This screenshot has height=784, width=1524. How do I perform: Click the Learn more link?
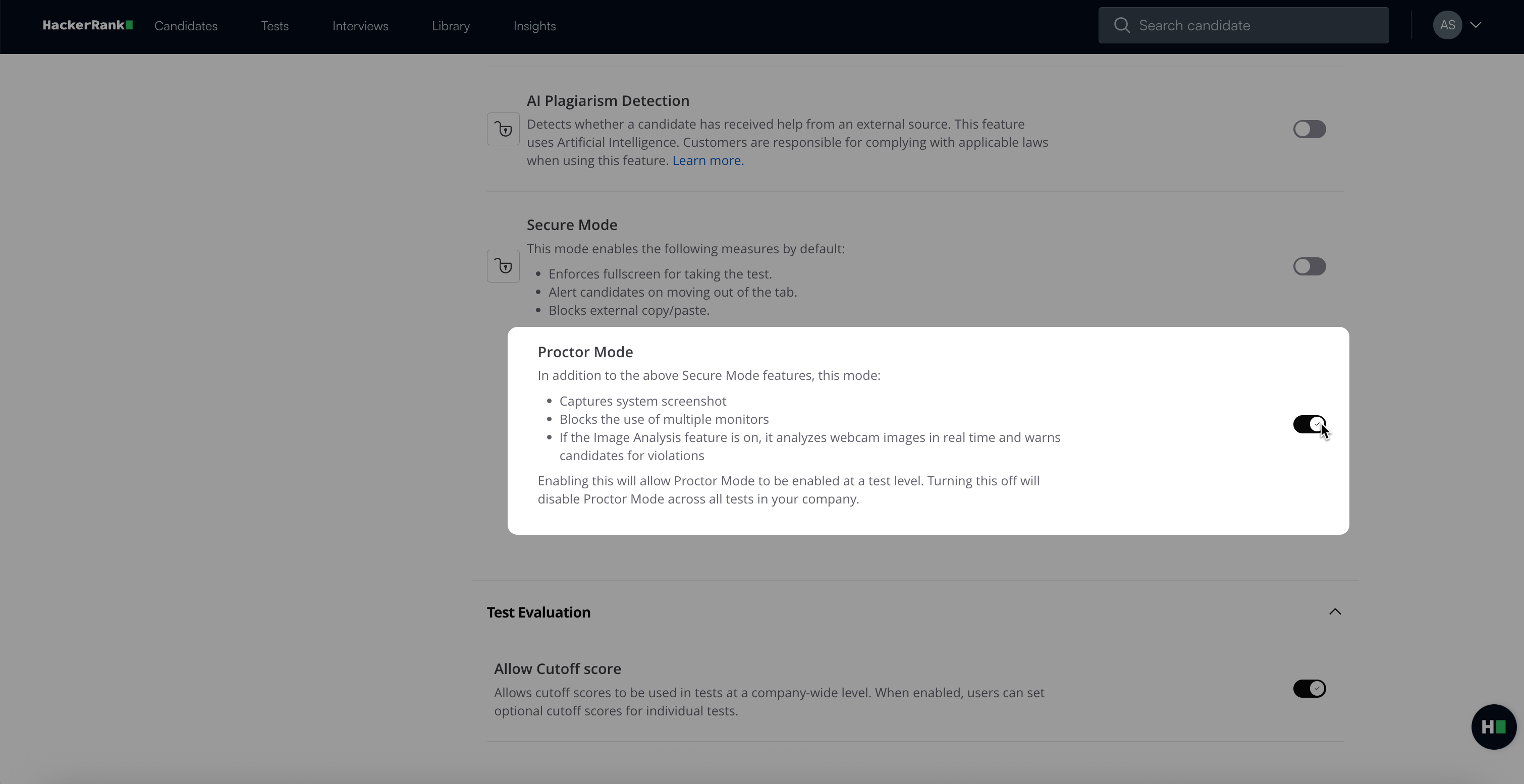click(706, 160)
